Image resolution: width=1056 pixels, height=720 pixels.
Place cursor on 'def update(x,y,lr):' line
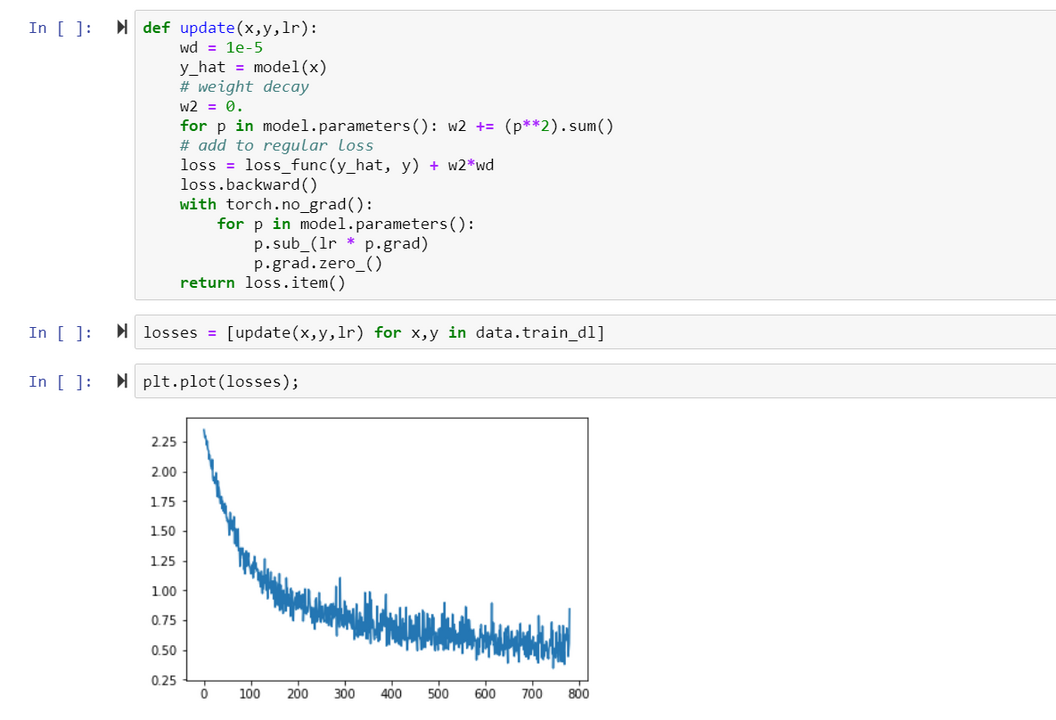(230, 28)
